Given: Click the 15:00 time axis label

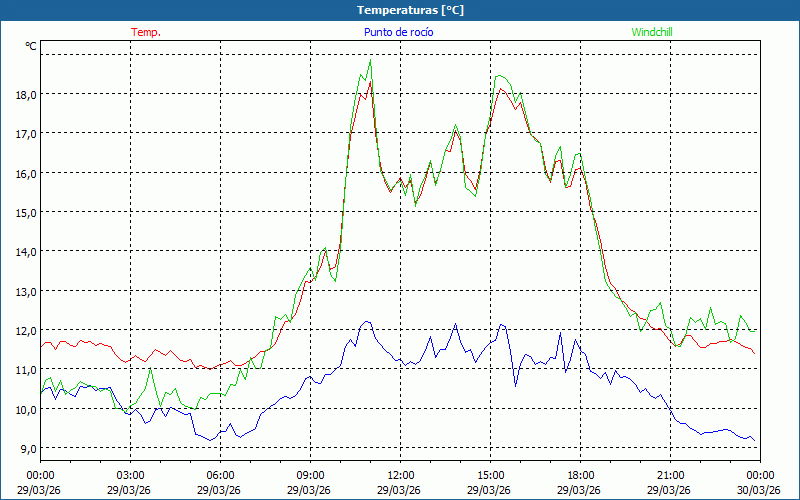Looking at the screenshot, I should pos(491,475).
